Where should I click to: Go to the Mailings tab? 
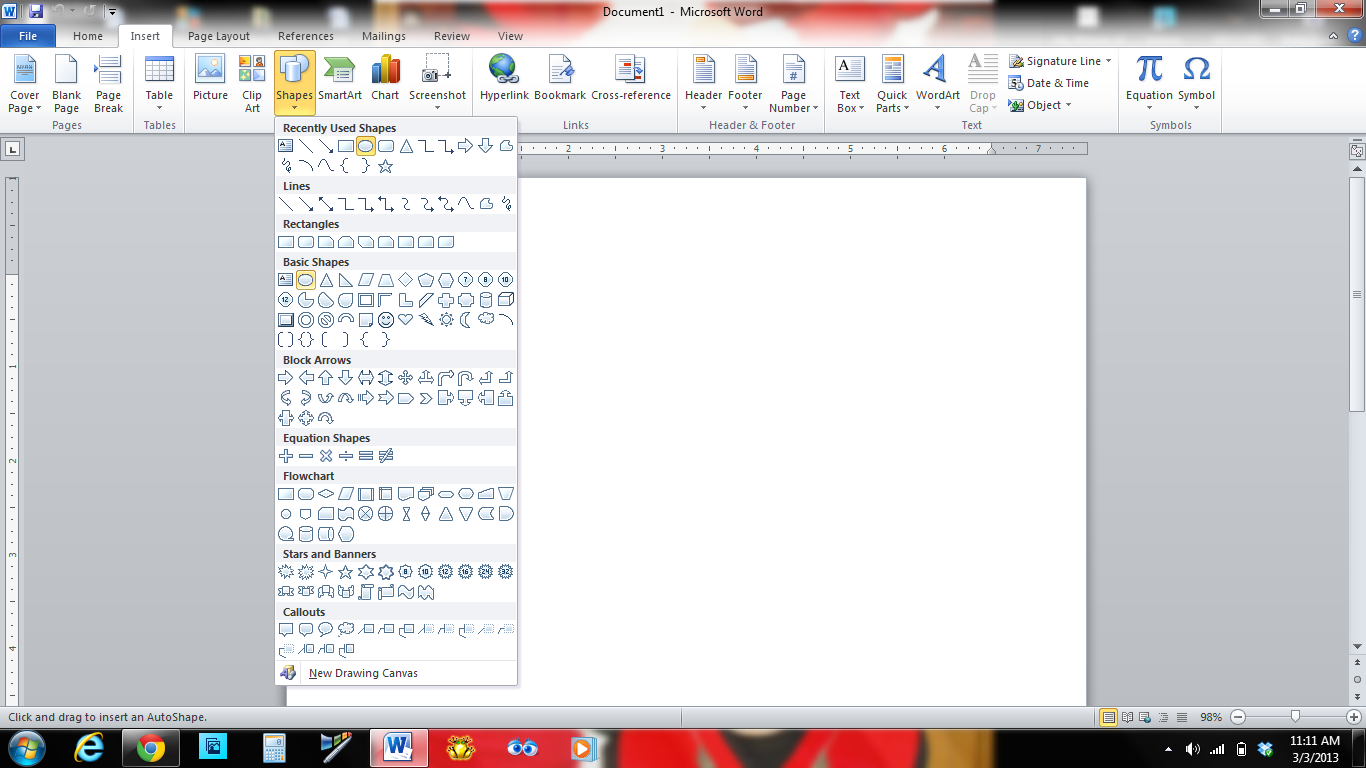(x=384, y=36)
